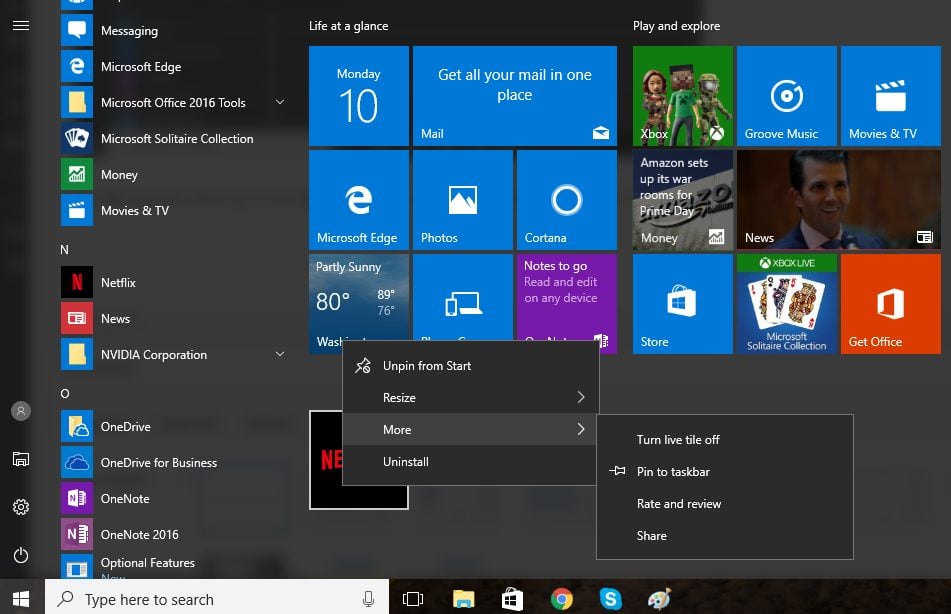The image size is (951, 614).
Task: Open Optional Features from the app list
Action: tap(173, 566)
